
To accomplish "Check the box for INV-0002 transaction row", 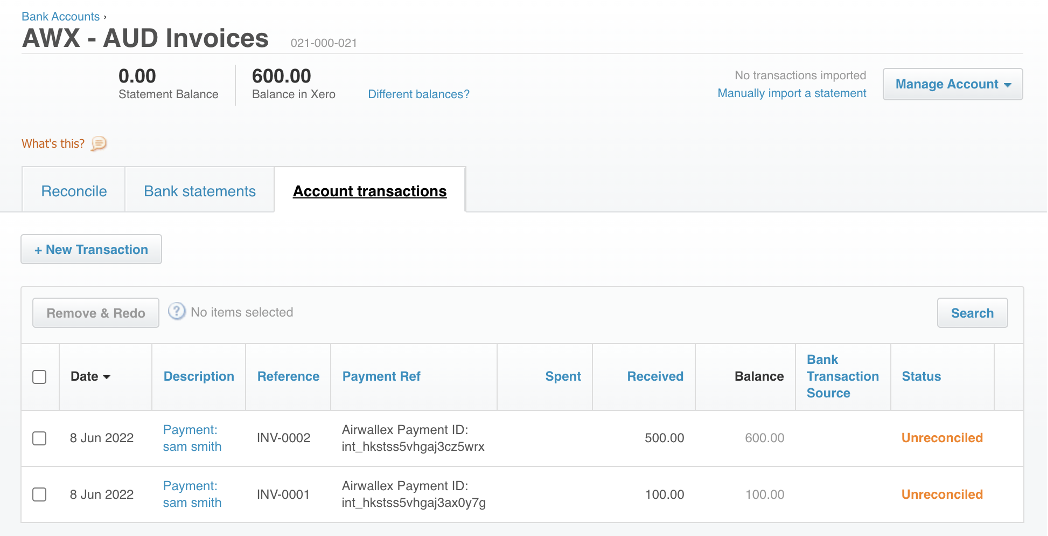I will click(x=39, y=438).
